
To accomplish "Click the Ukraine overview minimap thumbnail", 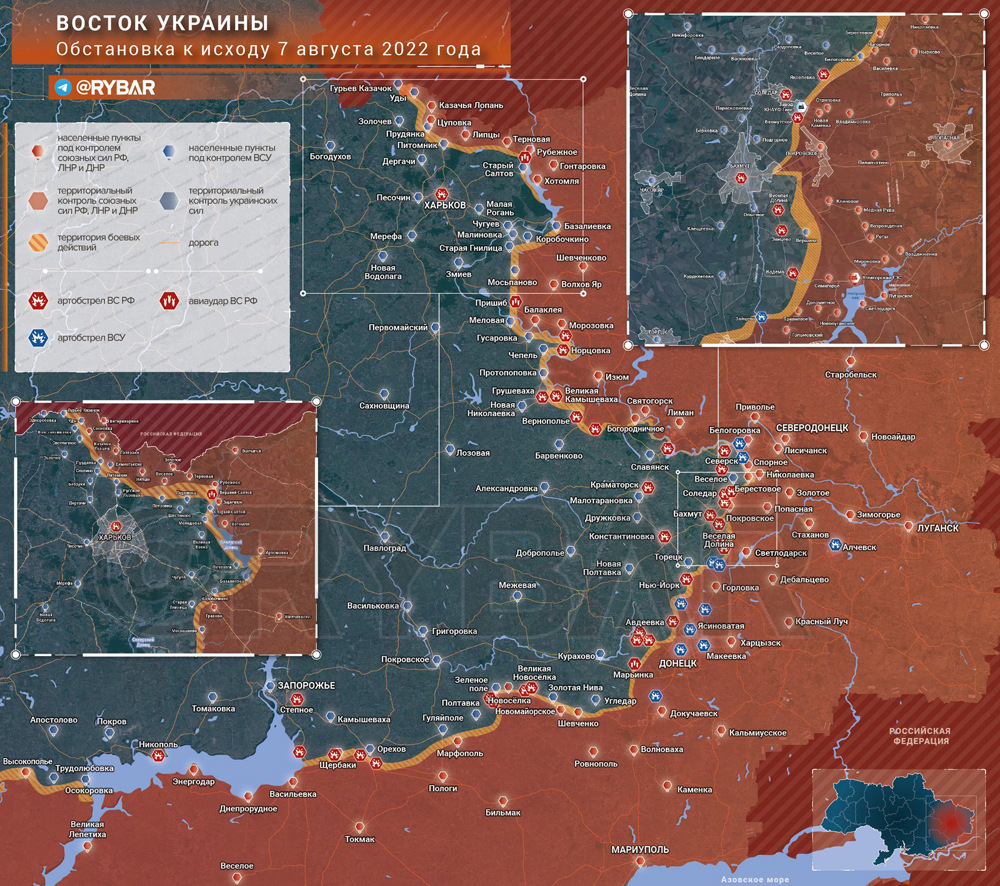I will [899, 820].
